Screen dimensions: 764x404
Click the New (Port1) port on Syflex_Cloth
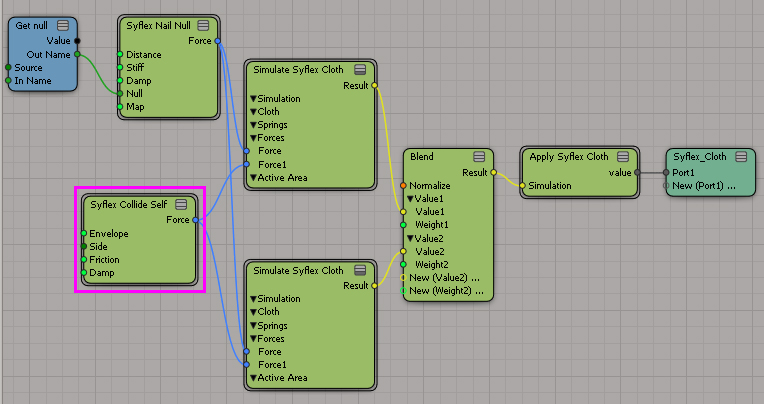tap(666, 186)
